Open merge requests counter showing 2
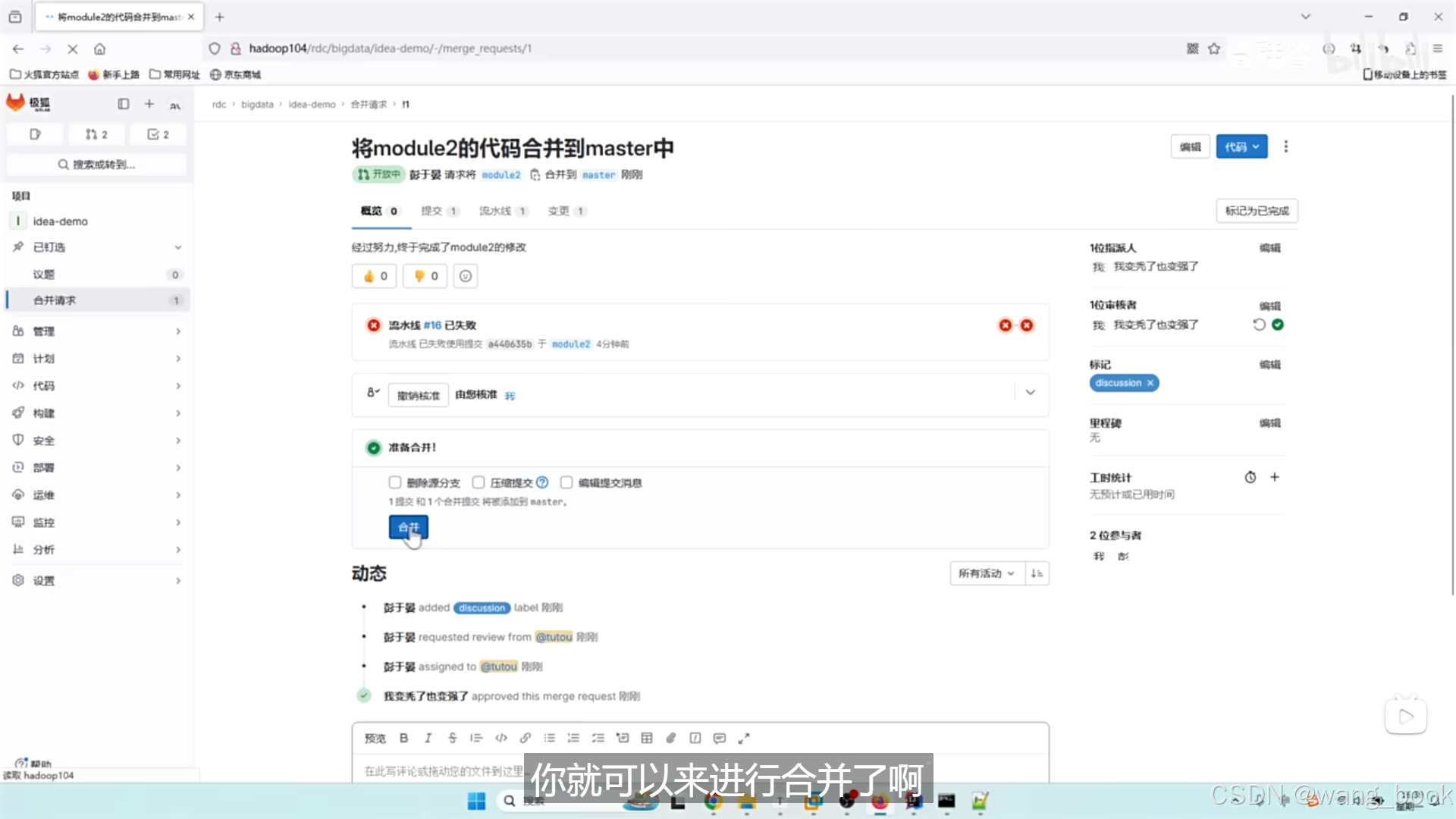 [96, 134]
